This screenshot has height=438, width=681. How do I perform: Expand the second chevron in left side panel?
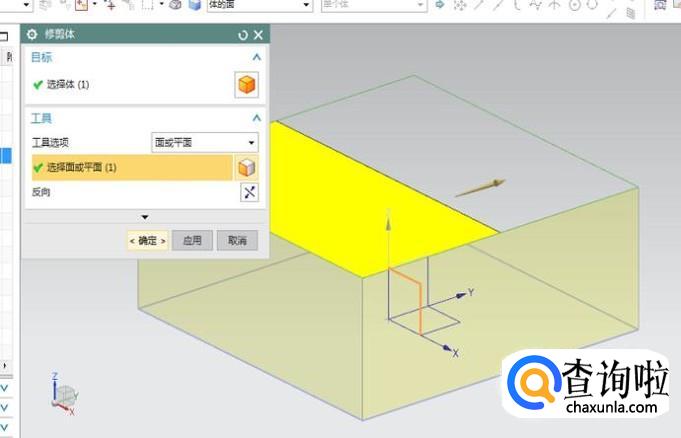[4, 408]
